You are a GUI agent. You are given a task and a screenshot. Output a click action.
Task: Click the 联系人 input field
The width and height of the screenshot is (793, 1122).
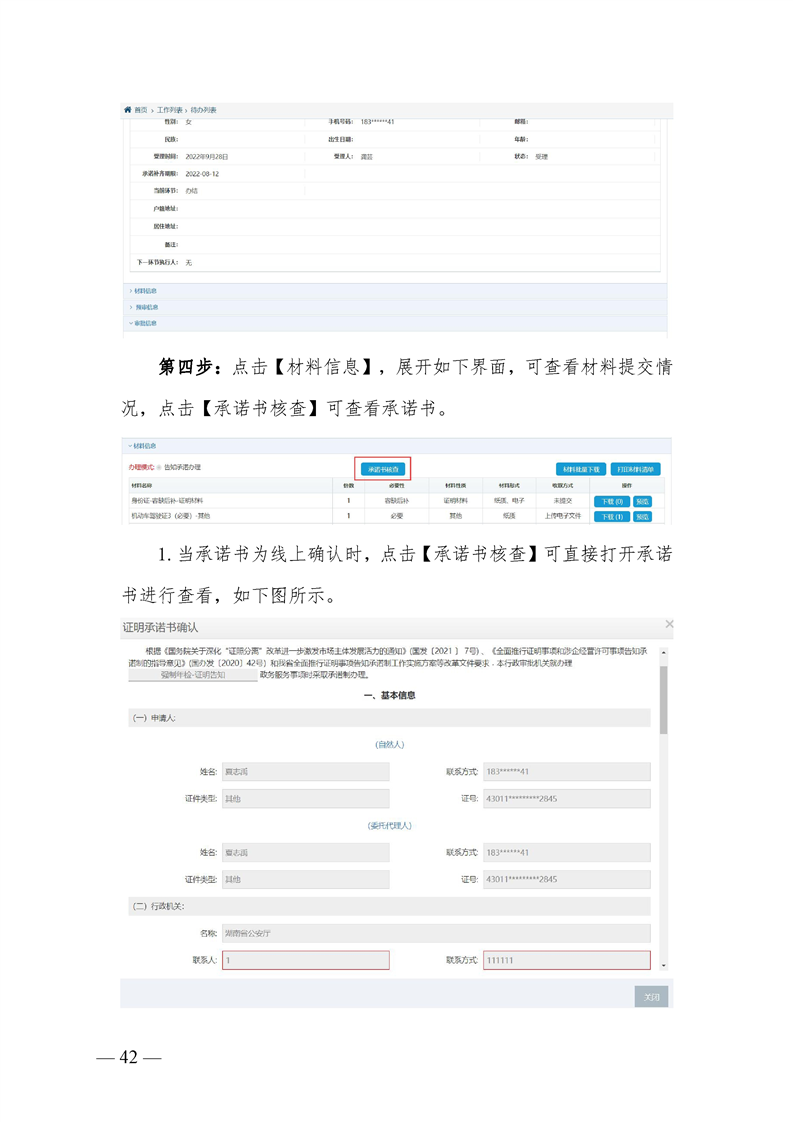pos(305,960)
